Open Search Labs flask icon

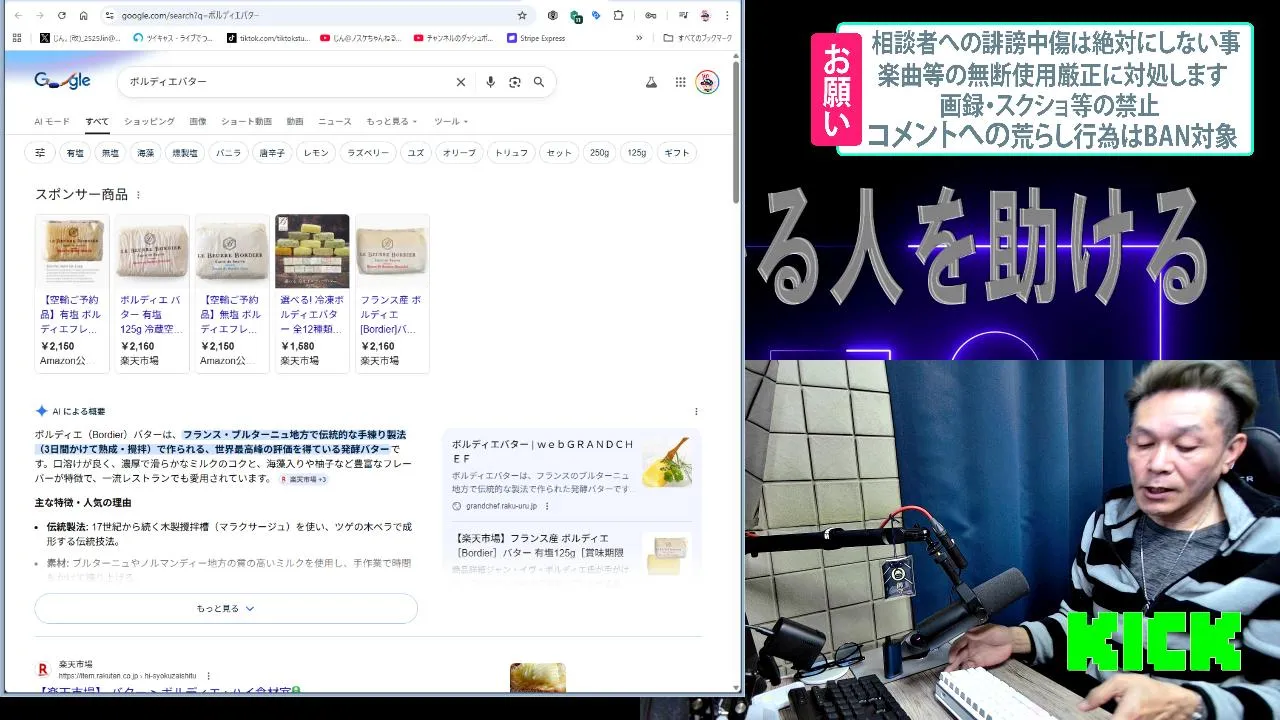(x=651, y=82)
